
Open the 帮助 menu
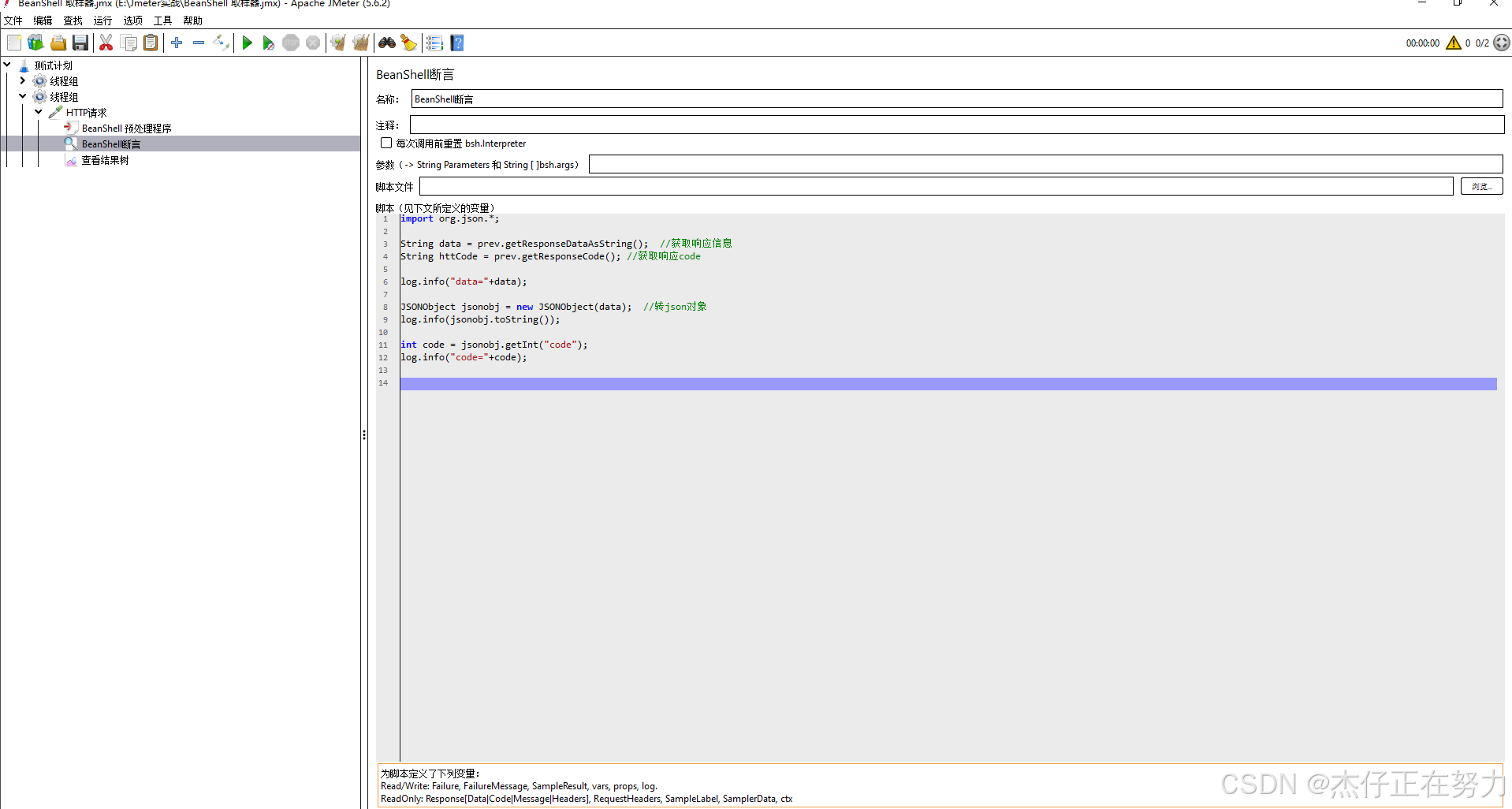pos(192,21)
